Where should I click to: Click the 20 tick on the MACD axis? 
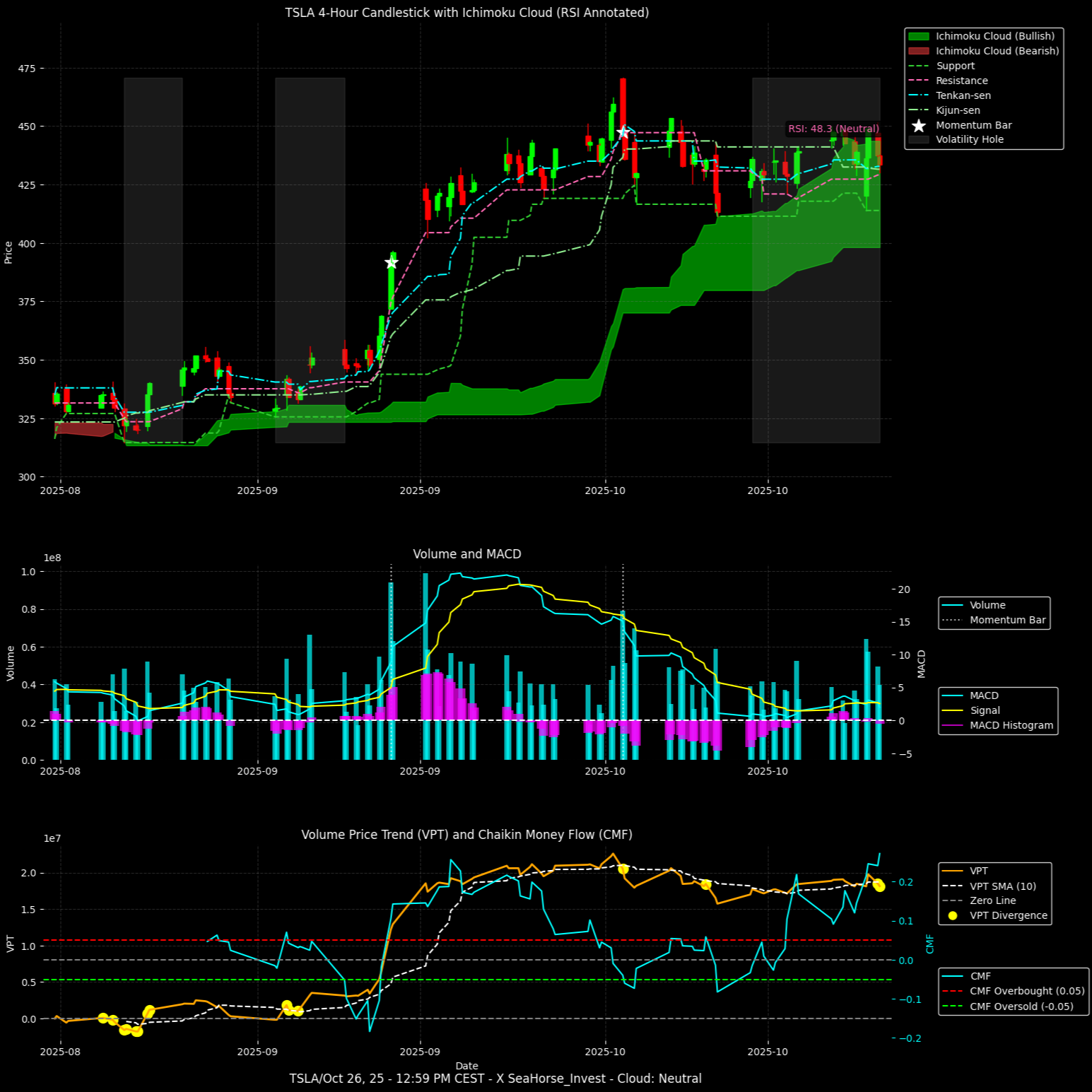[x=904, y=589]
